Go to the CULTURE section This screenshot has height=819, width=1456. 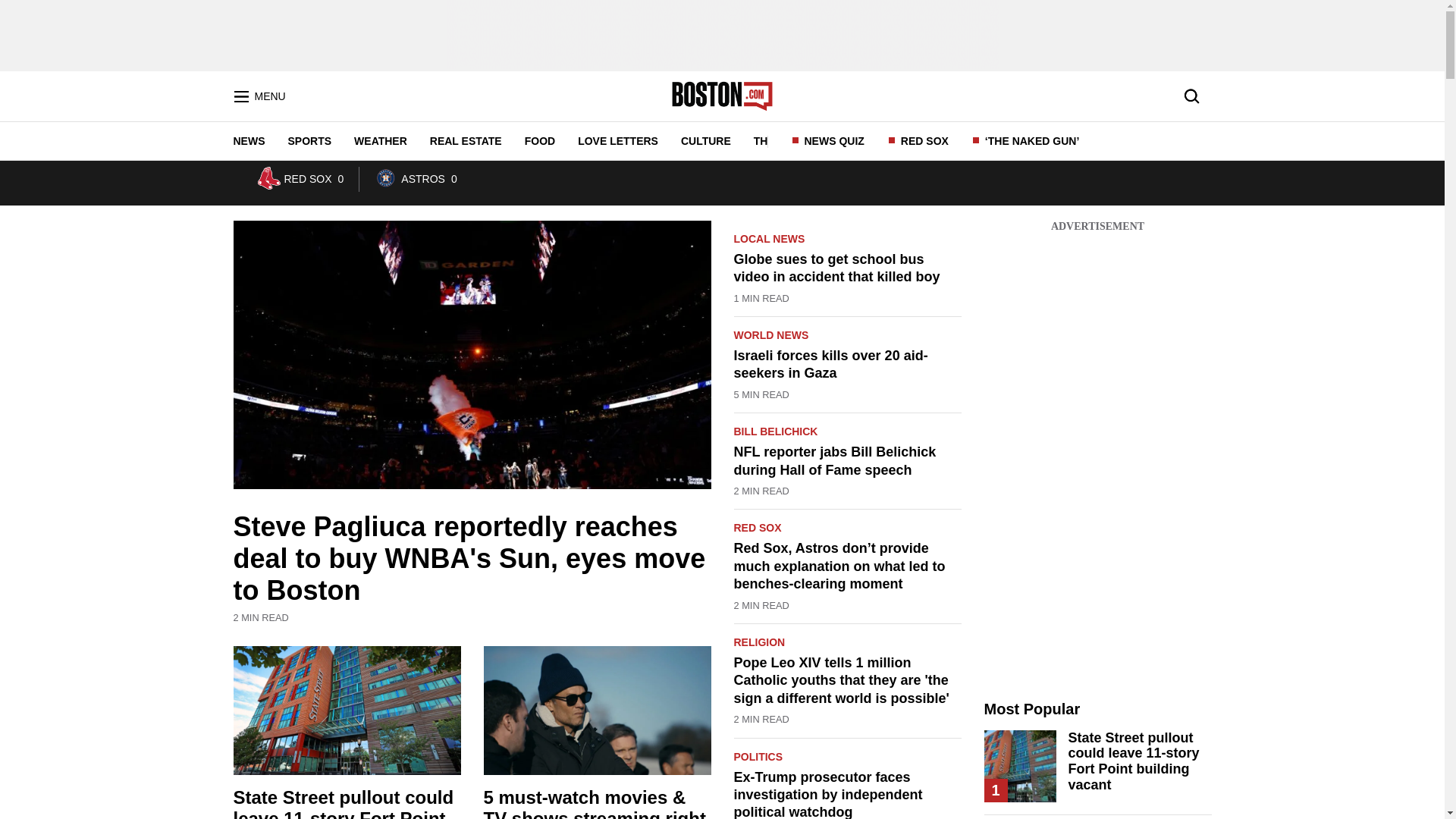point(706,141)
